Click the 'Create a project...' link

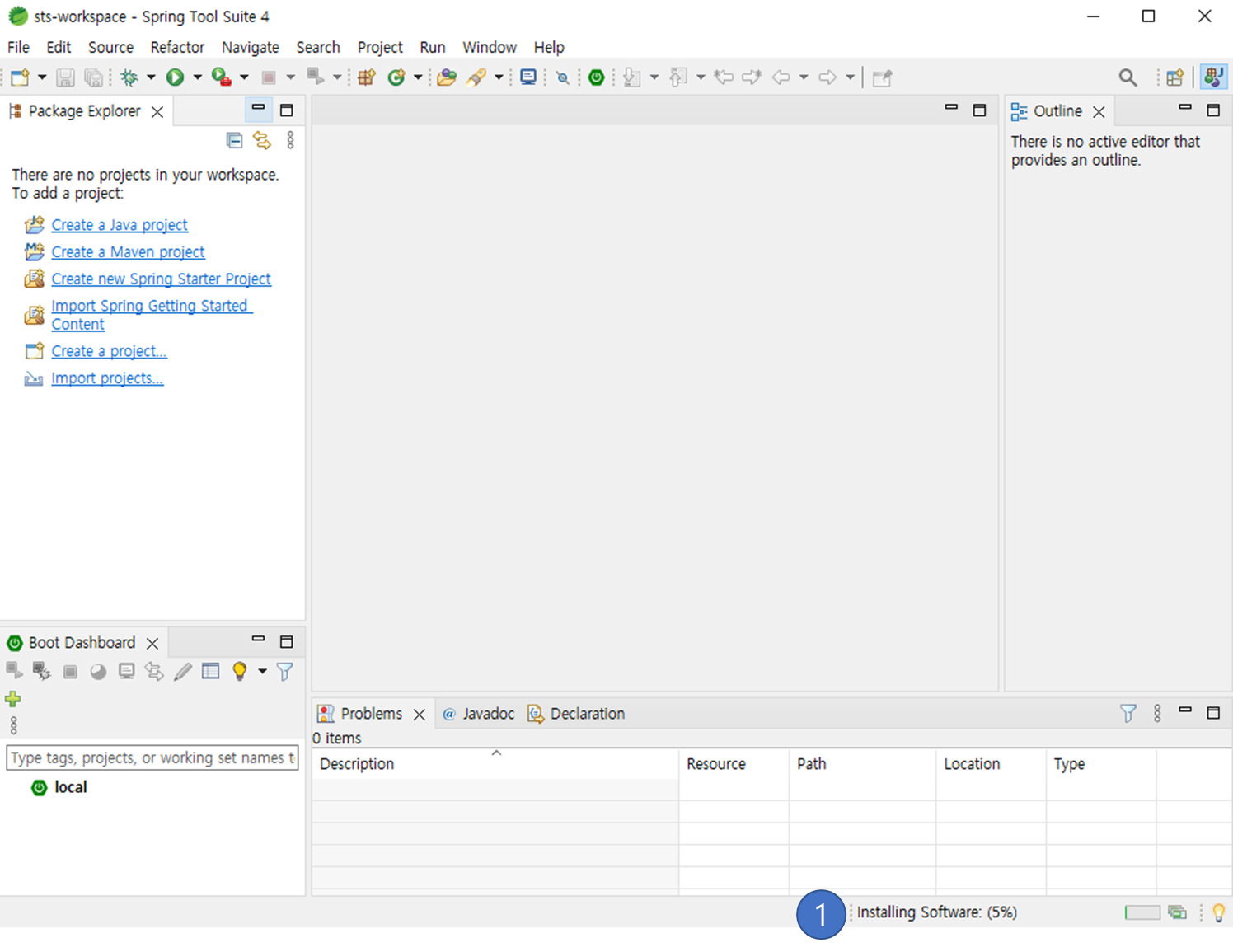point(109,351)
